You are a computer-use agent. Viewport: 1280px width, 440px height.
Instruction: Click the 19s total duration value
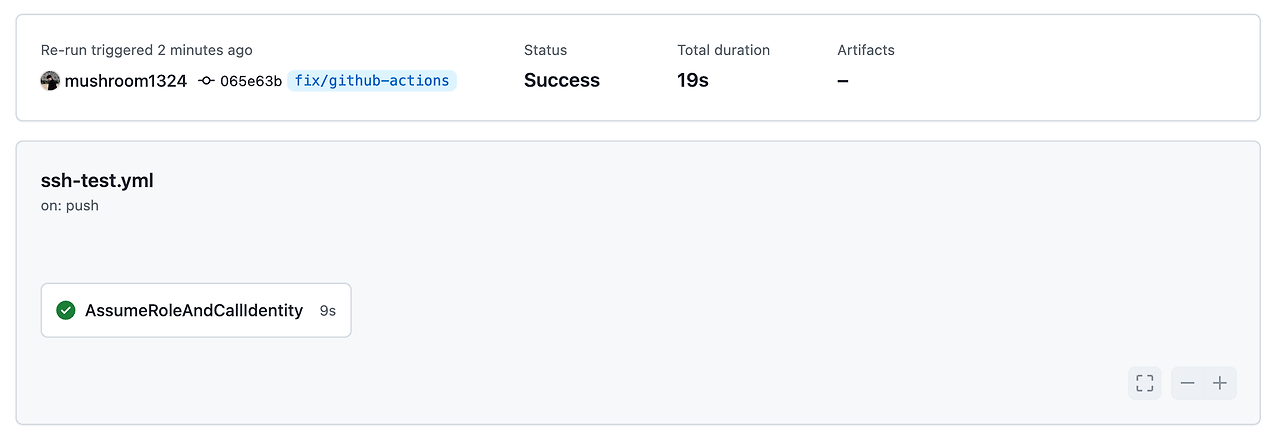(x=693, y=81)
